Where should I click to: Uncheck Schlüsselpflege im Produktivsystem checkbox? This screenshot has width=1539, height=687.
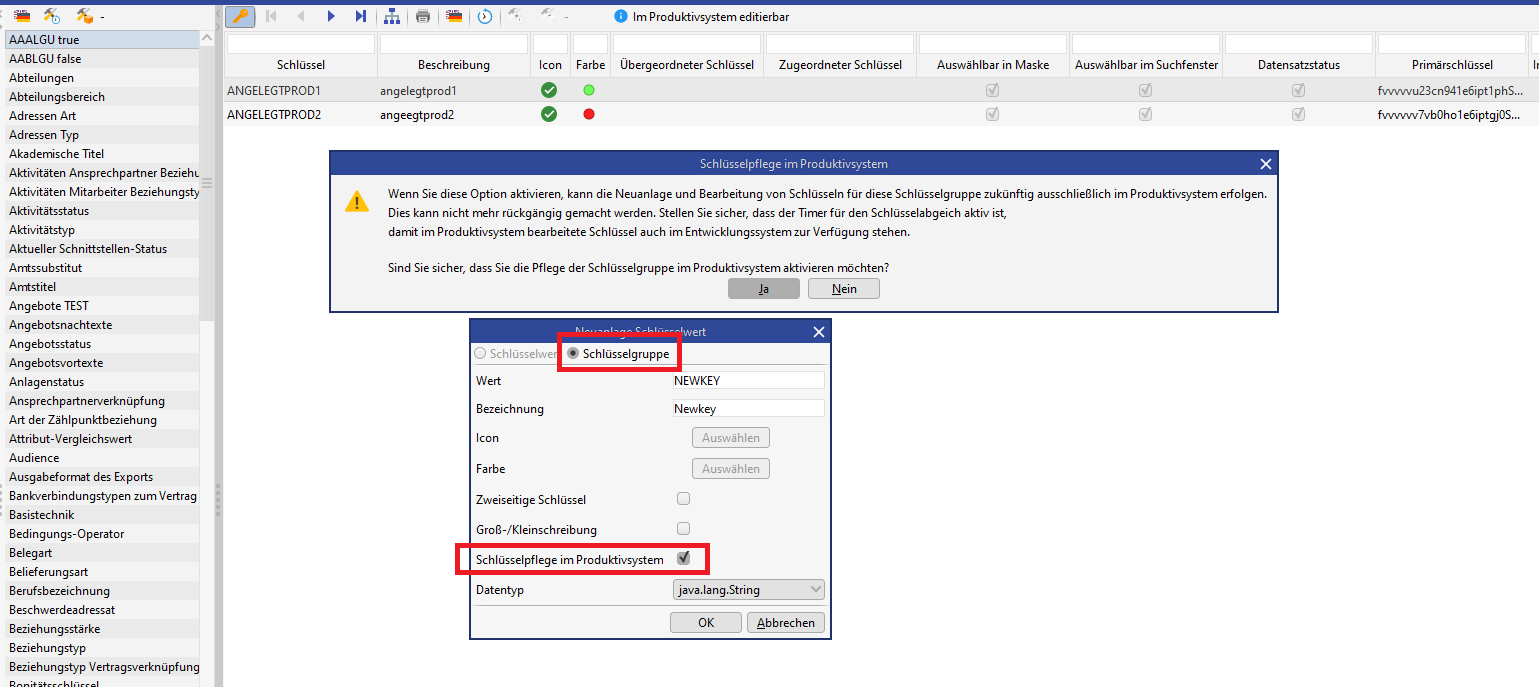[x=684, y=559]
